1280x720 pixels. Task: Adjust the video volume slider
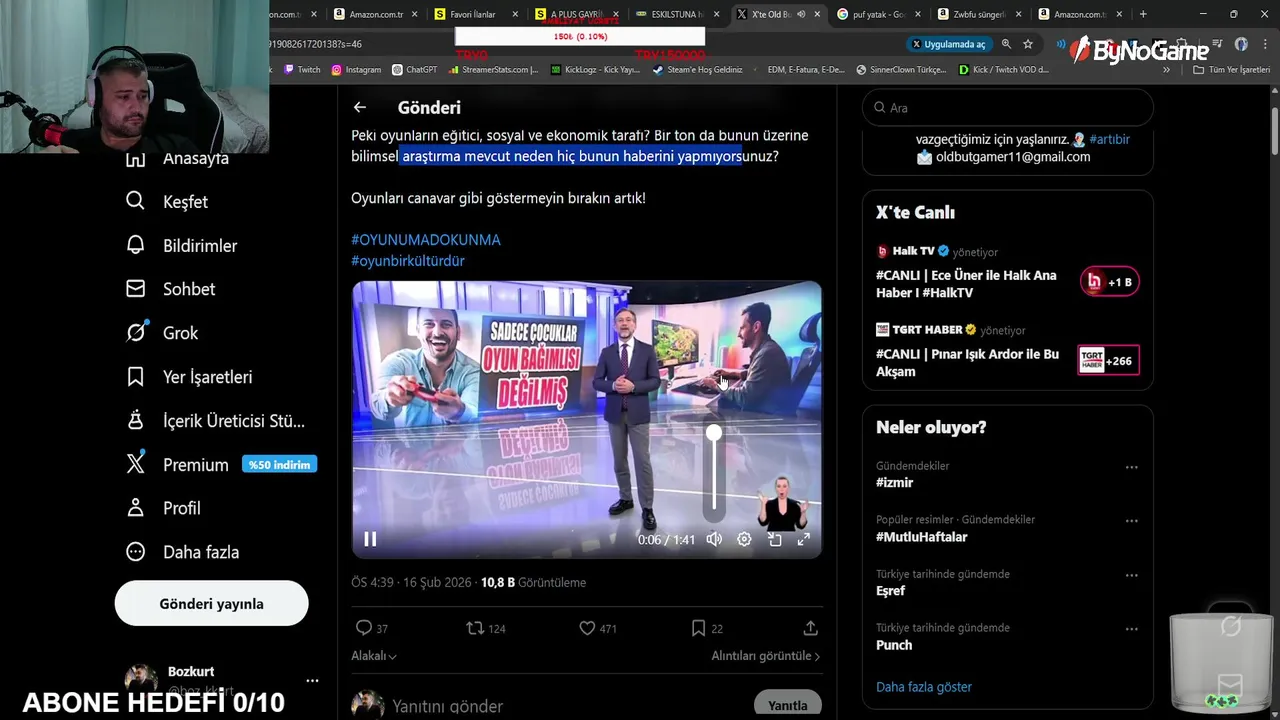click(x=714, y=471)
